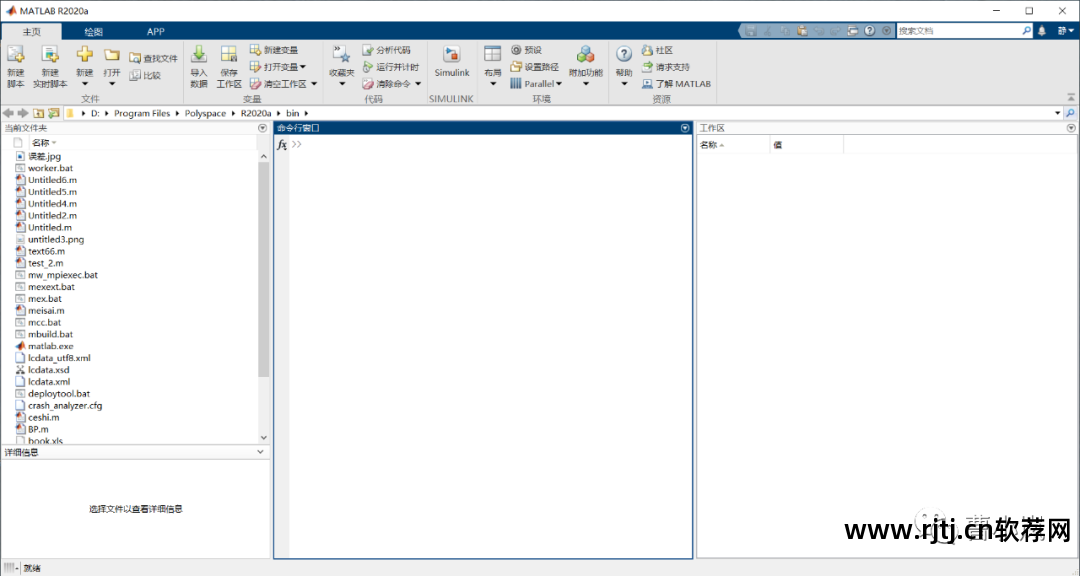The image size is (1080, 576).
Task: Click 比较 (Compare) in the toolstrip
Action: tap(145, 75)
